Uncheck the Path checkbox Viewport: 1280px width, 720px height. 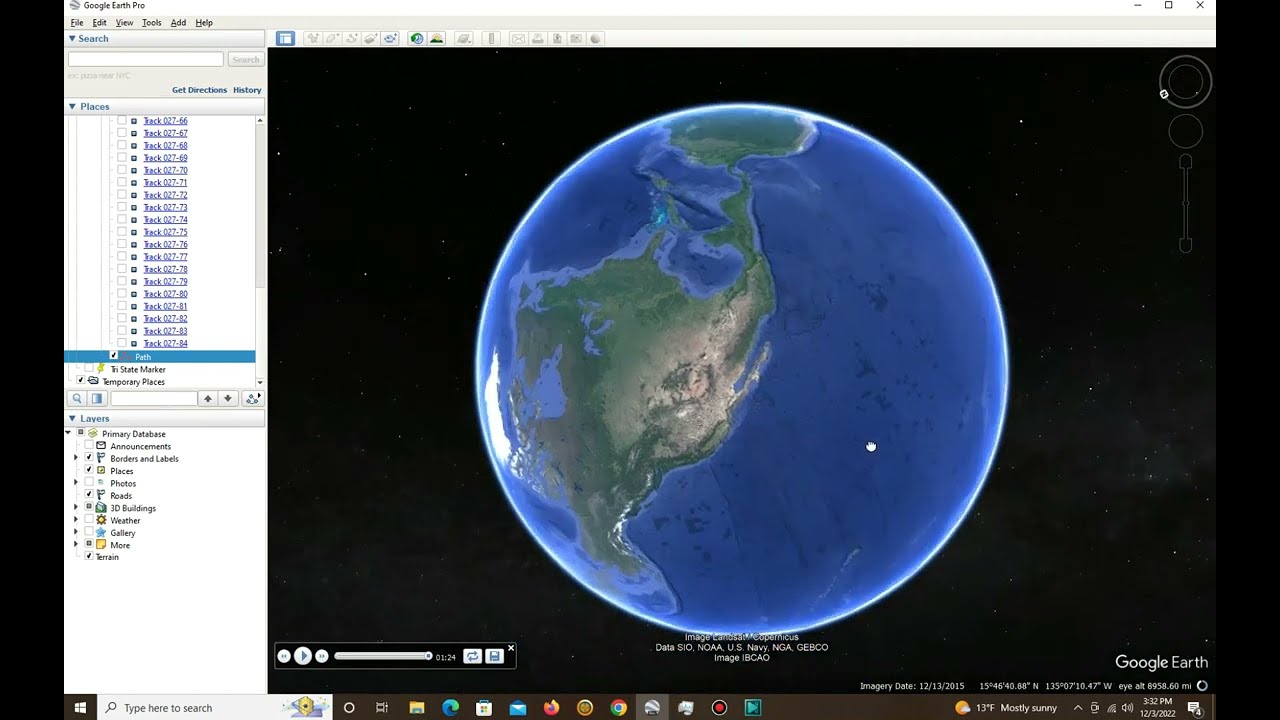point(114,356)
